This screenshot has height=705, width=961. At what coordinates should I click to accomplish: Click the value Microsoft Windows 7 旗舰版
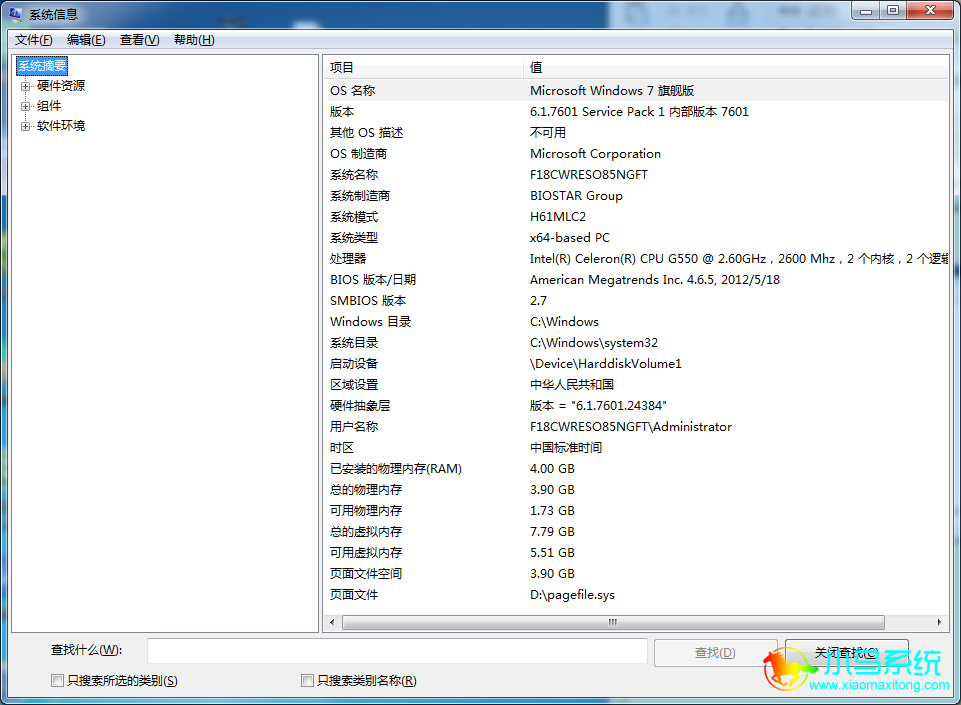click(612, 91)
